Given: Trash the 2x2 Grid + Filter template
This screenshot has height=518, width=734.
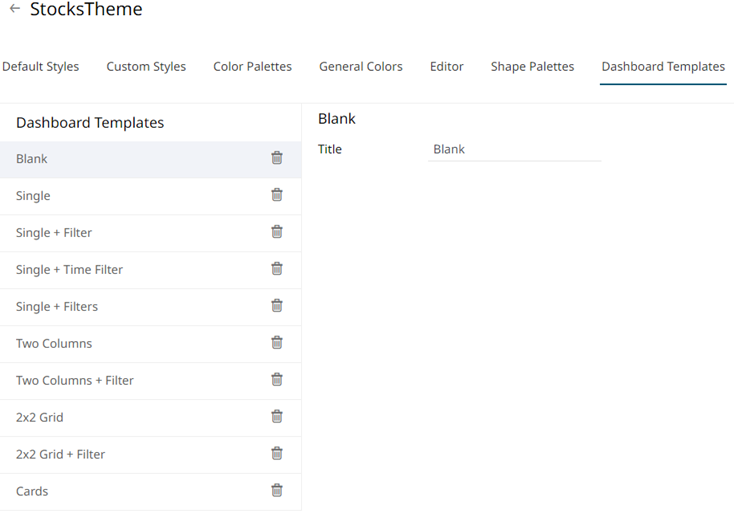Looking at the screenshot, I should coord(277,454).
